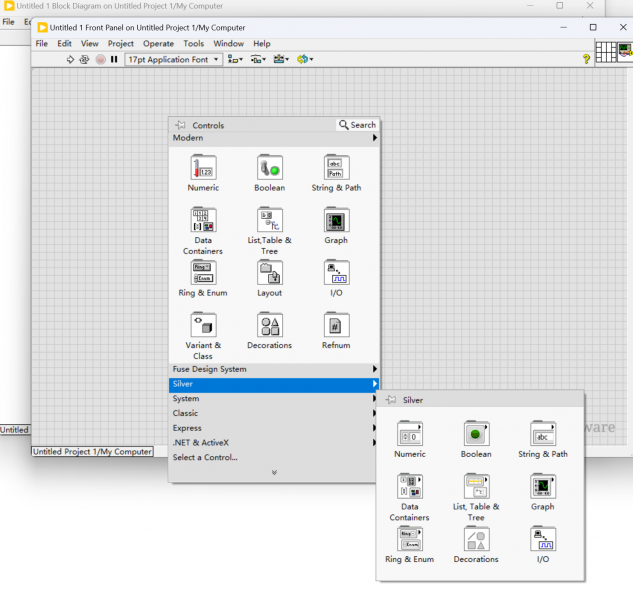Image resolution: width=633 pixels, height=600 pixels.
Task: Open Modern Data Containers palette
Action: click(203, 231)
